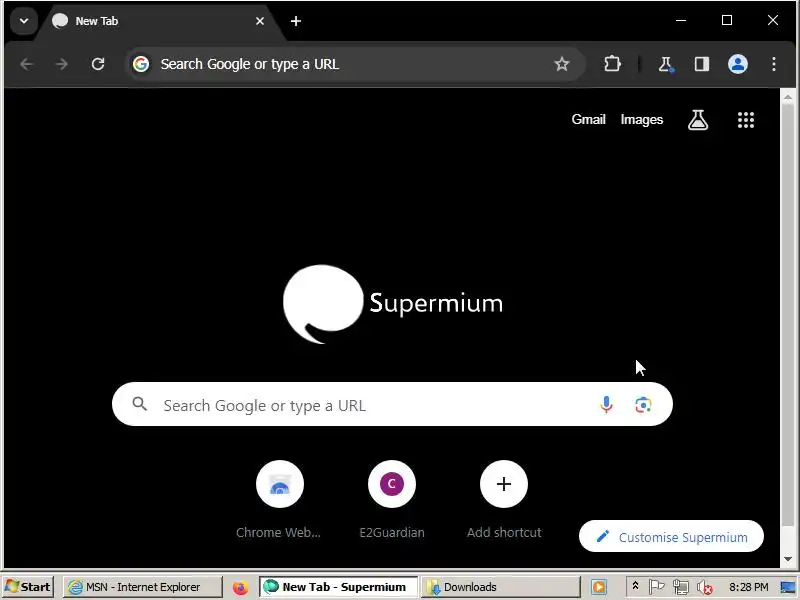Open the E2Guardian shortcut
Viewport: 800px width, 600px height.
coord(392,499)
